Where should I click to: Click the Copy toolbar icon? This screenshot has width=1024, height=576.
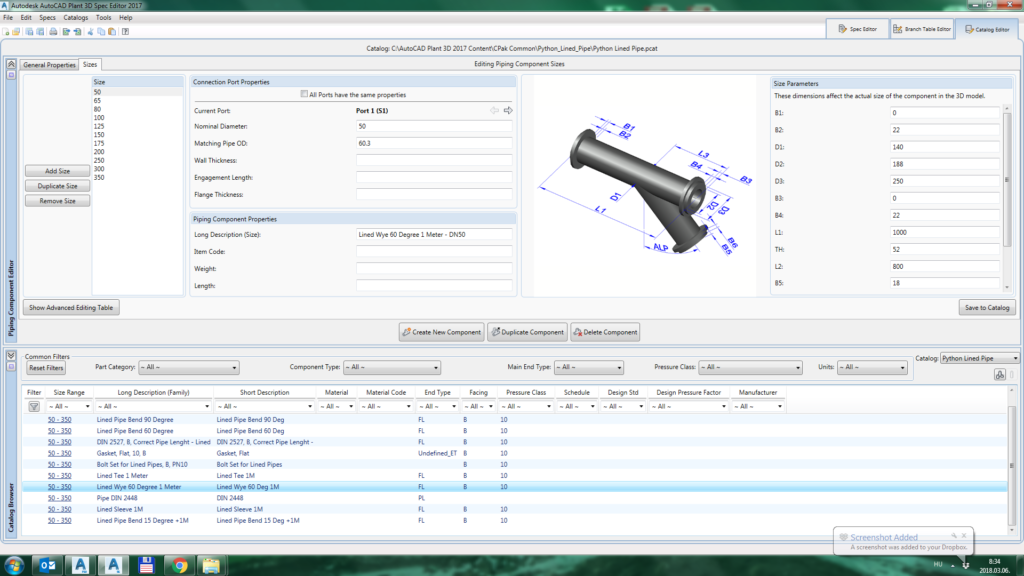point(101,31)
